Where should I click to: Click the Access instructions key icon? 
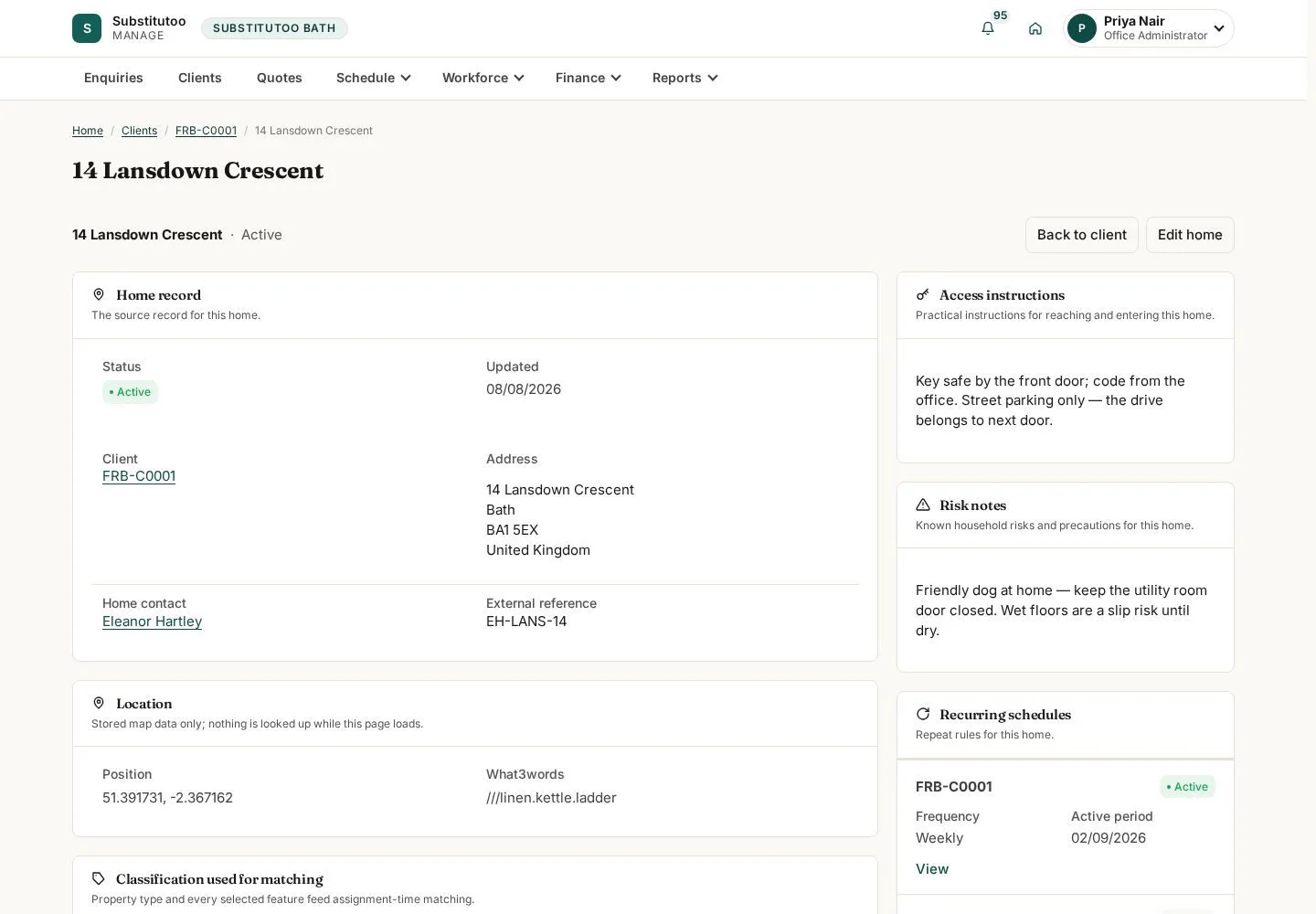[923, 294]
